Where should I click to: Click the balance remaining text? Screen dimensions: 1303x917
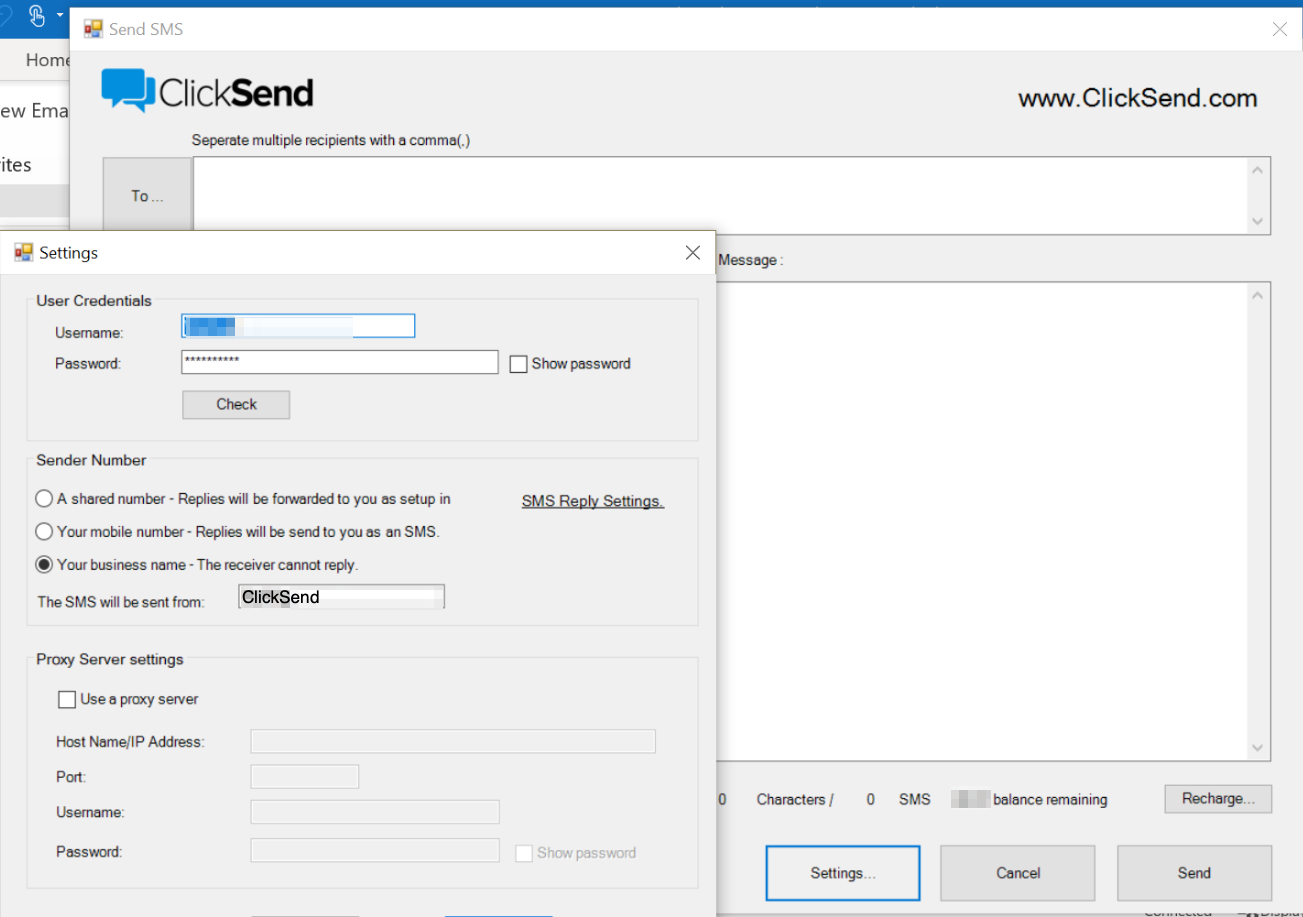pos(1050,800)
